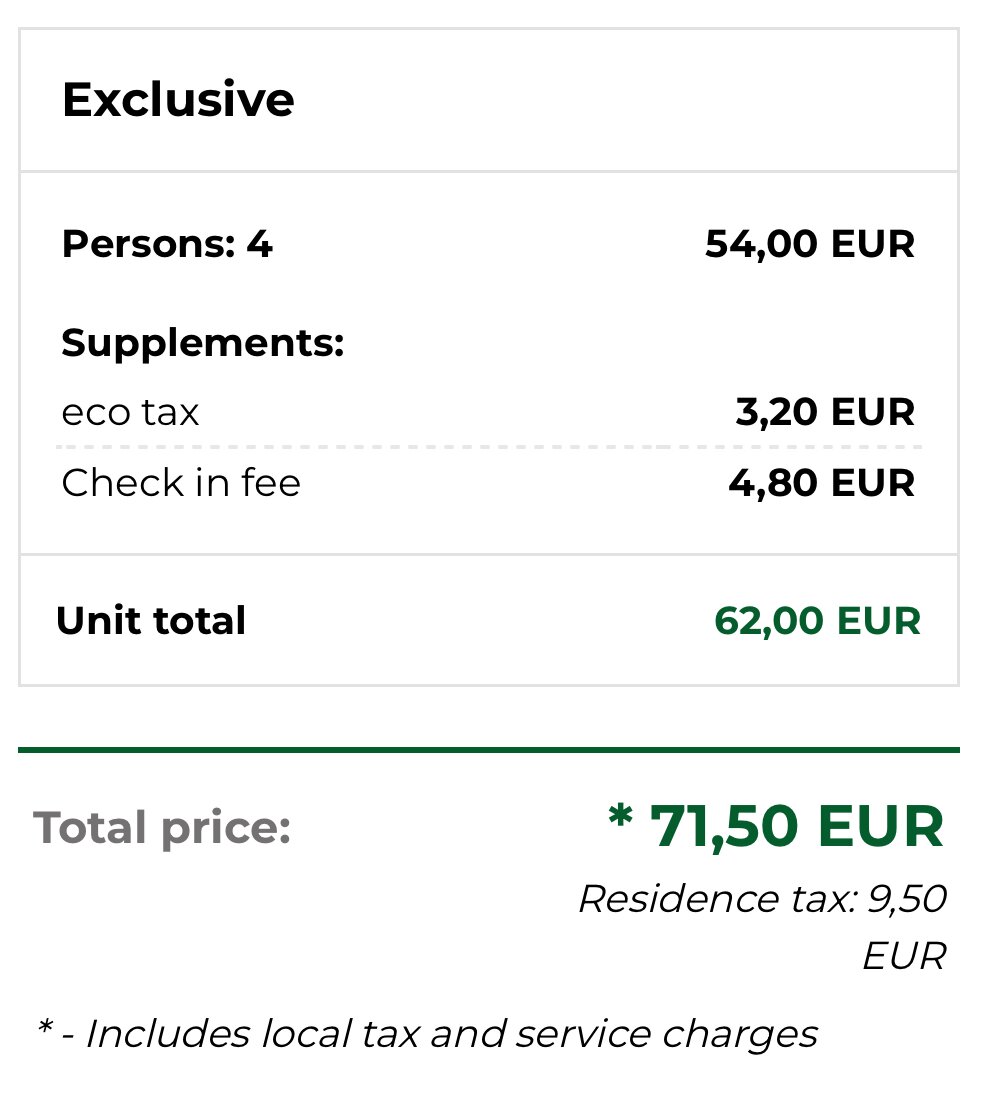Select the 71,50 EUR total amount
Screen dimensions: 985x1117
pyautogui.click(x=797, y=826)
